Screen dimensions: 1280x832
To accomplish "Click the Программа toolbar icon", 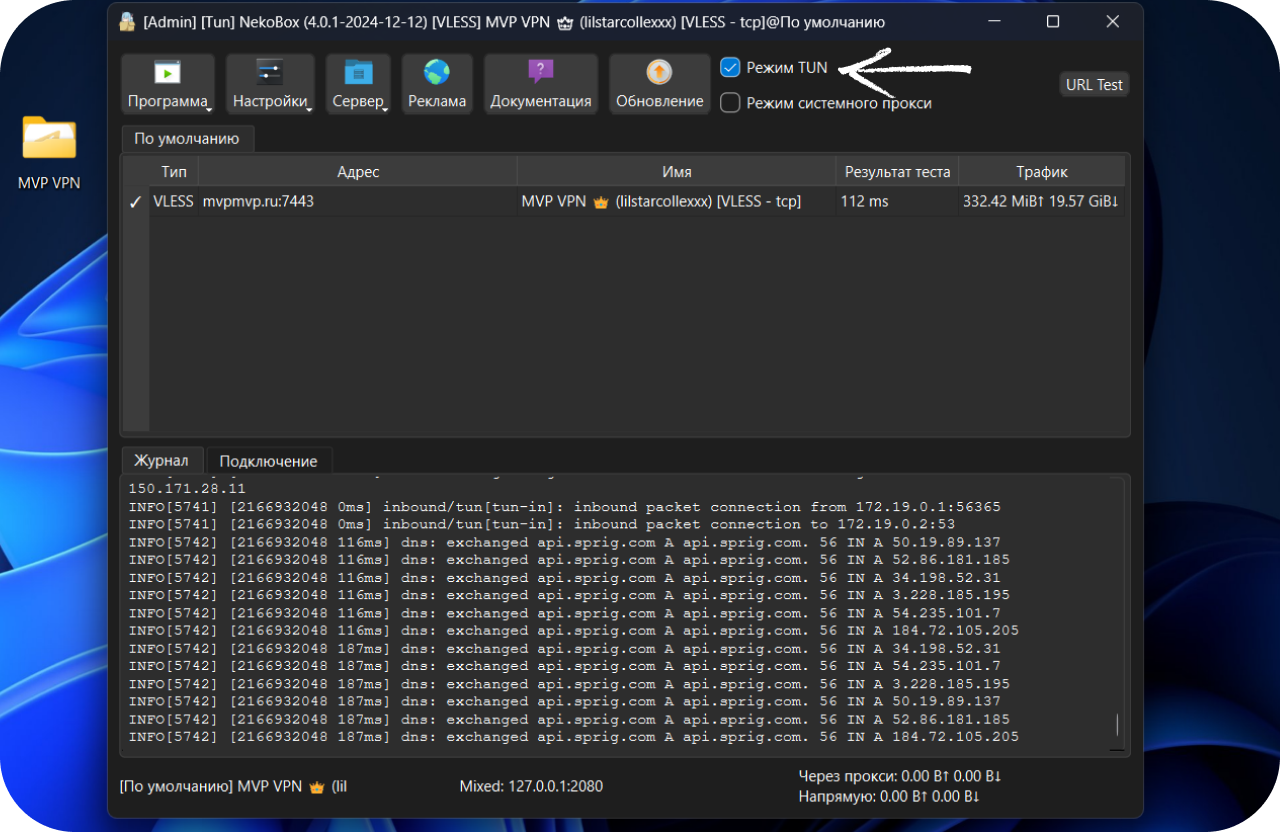I will pos(167,73).
